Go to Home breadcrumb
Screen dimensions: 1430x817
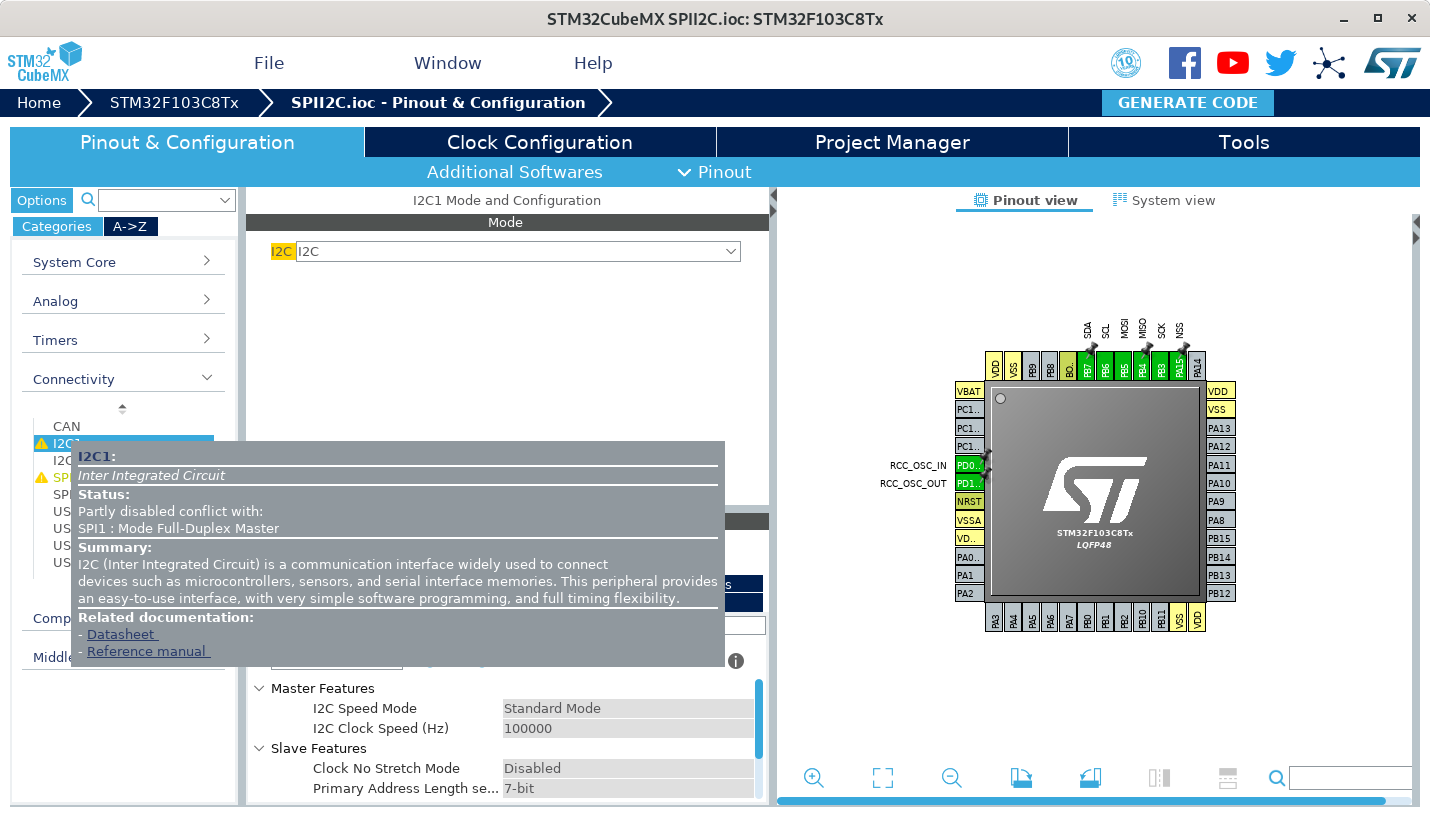pyautogui.click(x=39, y=103)
